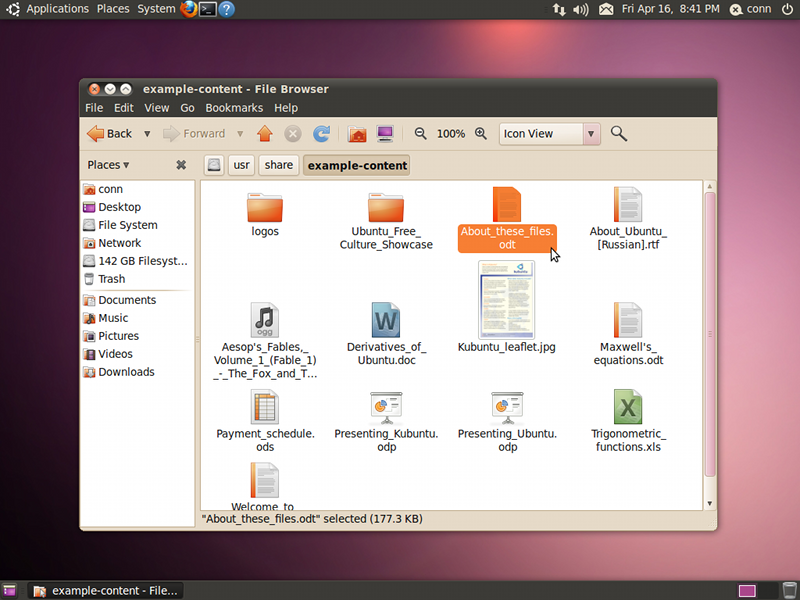
Task: Open the Bookmarks menu
Action: pos(234,108)
